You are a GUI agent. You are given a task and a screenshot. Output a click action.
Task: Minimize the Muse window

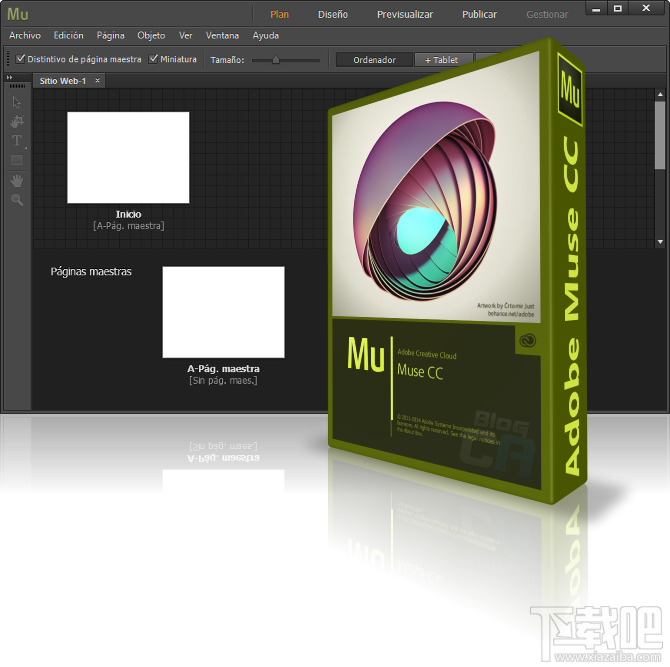[x=597, y=9]
